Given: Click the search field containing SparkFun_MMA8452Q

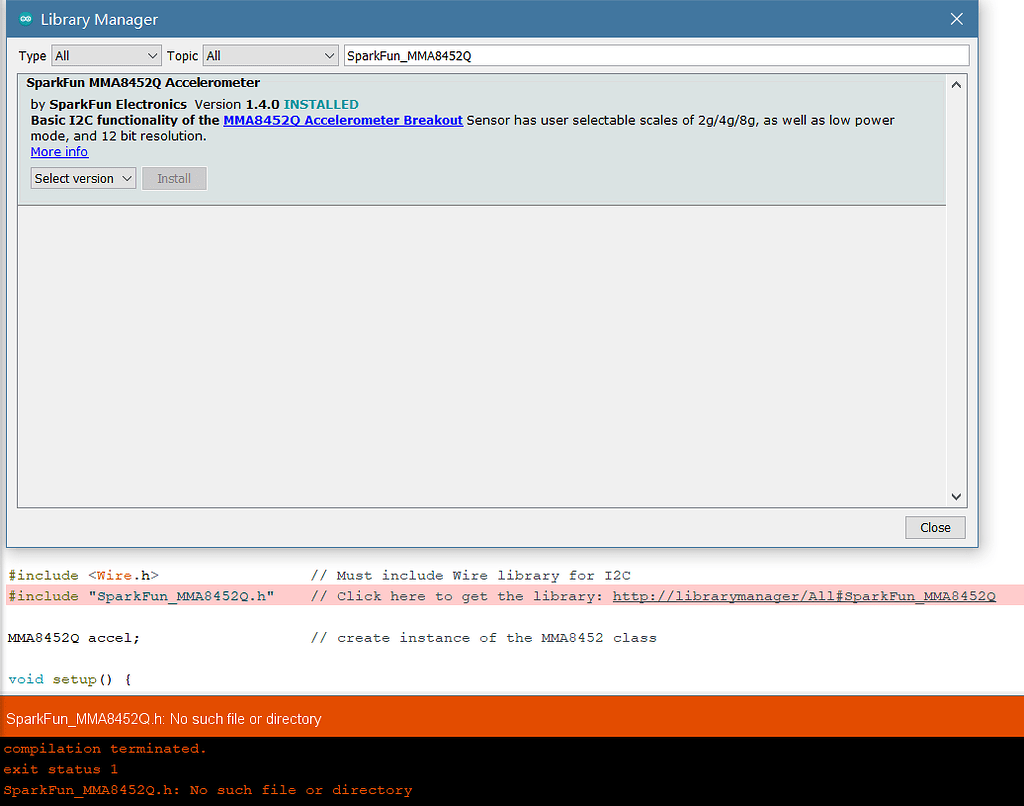Looking at the screenshot, I should pos(655,55).
